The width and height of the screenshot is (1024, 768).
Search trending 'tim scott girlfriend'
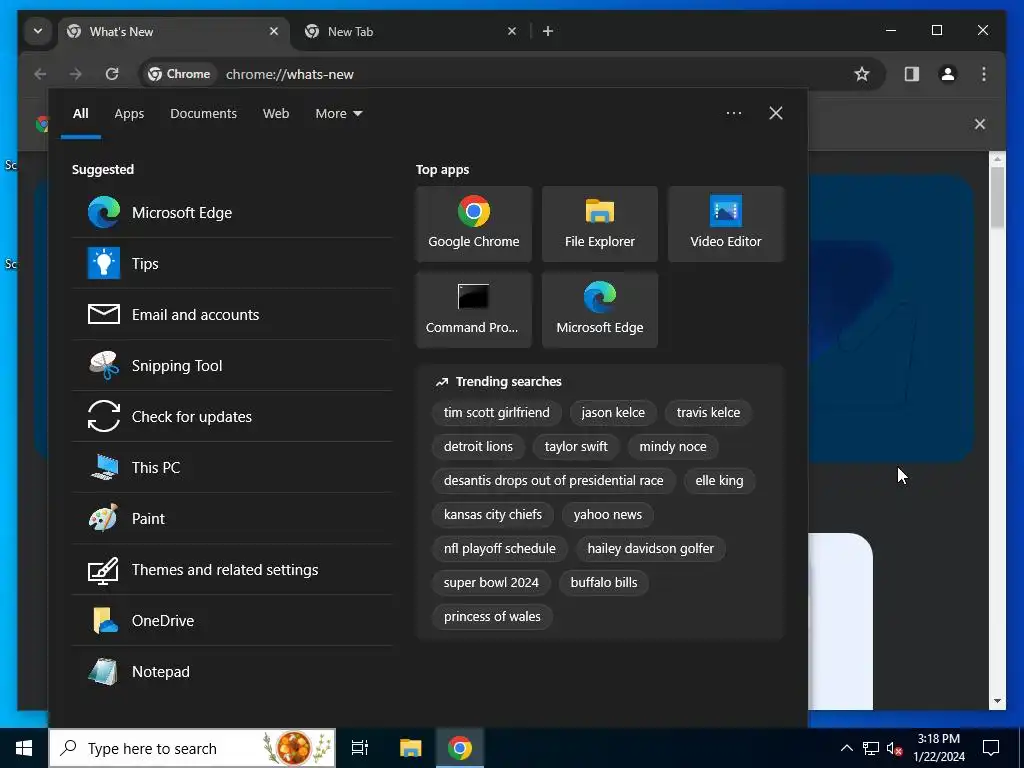pos(496,413)
